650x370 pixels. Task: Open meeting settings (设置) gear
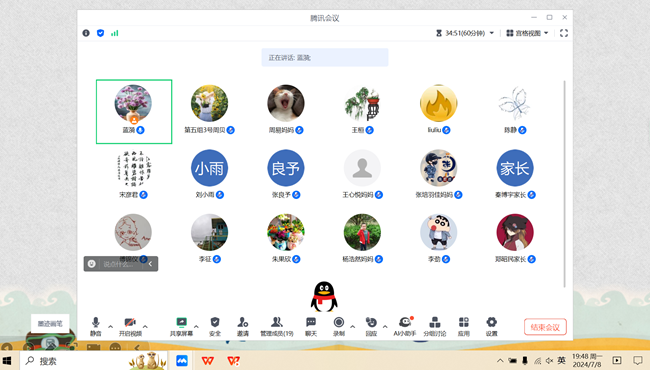click(491, 326)
